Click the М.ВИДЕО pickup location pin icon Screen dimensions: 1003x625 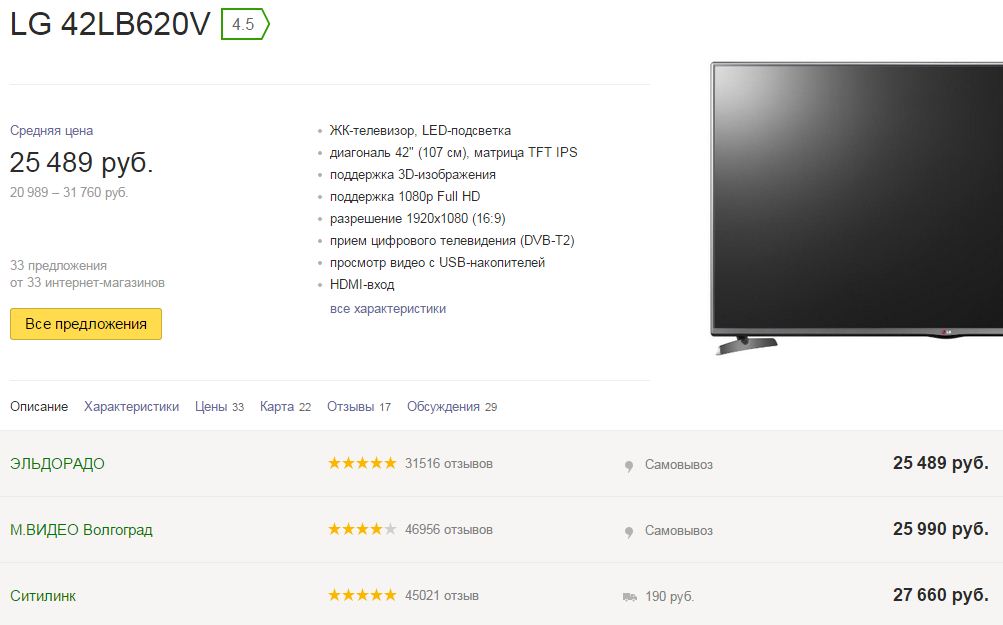629,532
